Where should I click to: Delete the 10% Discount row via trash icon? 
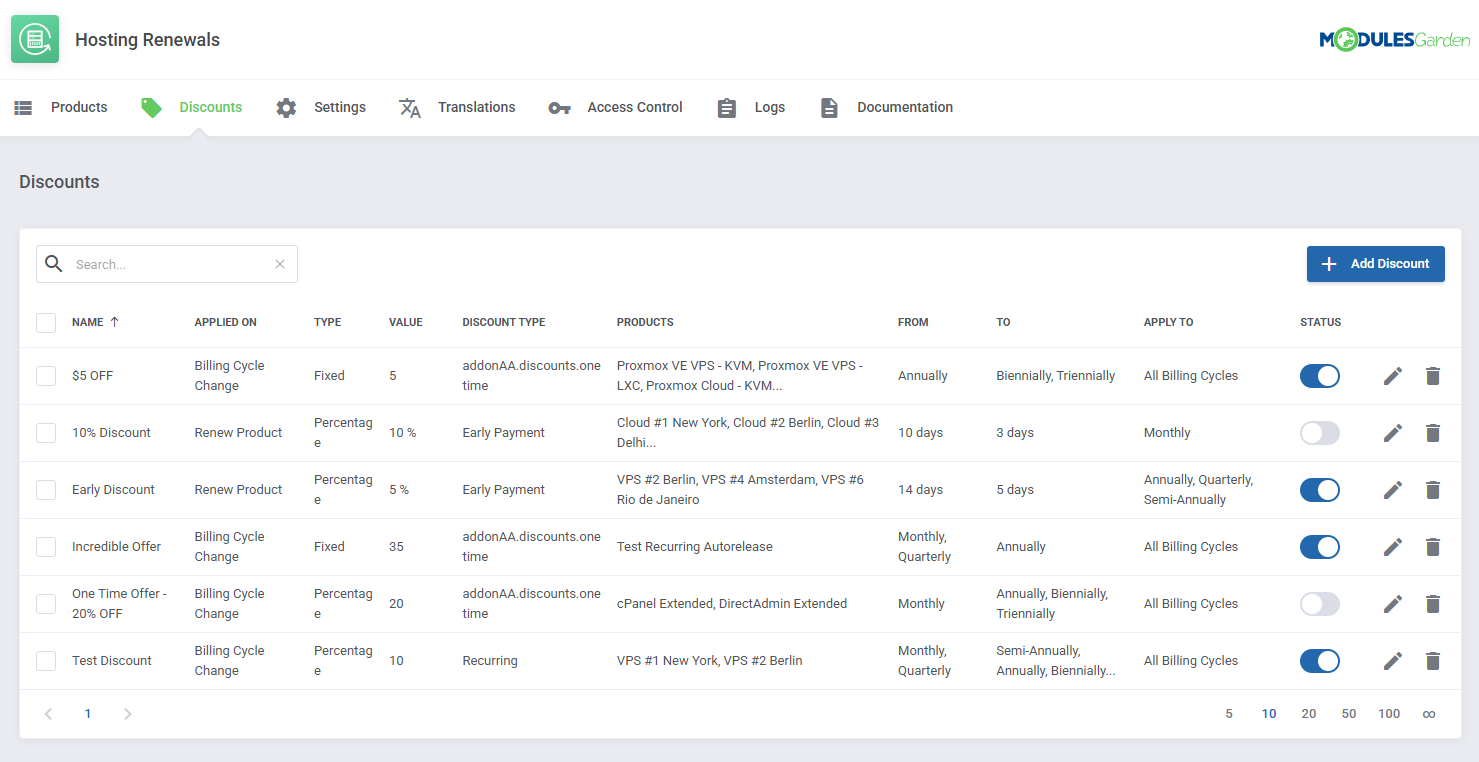point(1433,433)
